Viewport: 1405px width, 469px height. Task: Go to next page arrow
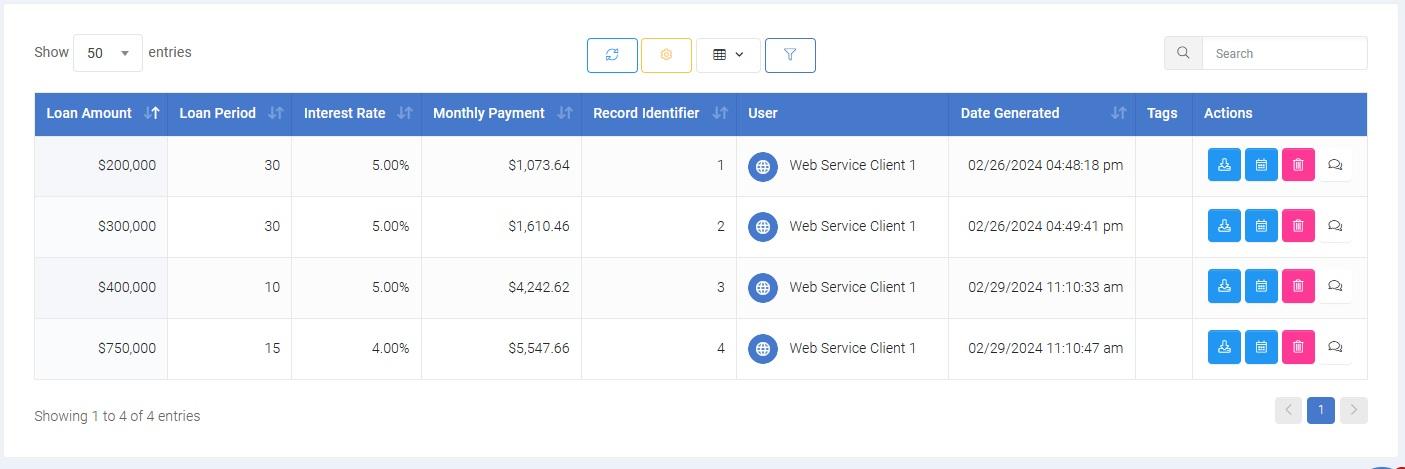1354,410
